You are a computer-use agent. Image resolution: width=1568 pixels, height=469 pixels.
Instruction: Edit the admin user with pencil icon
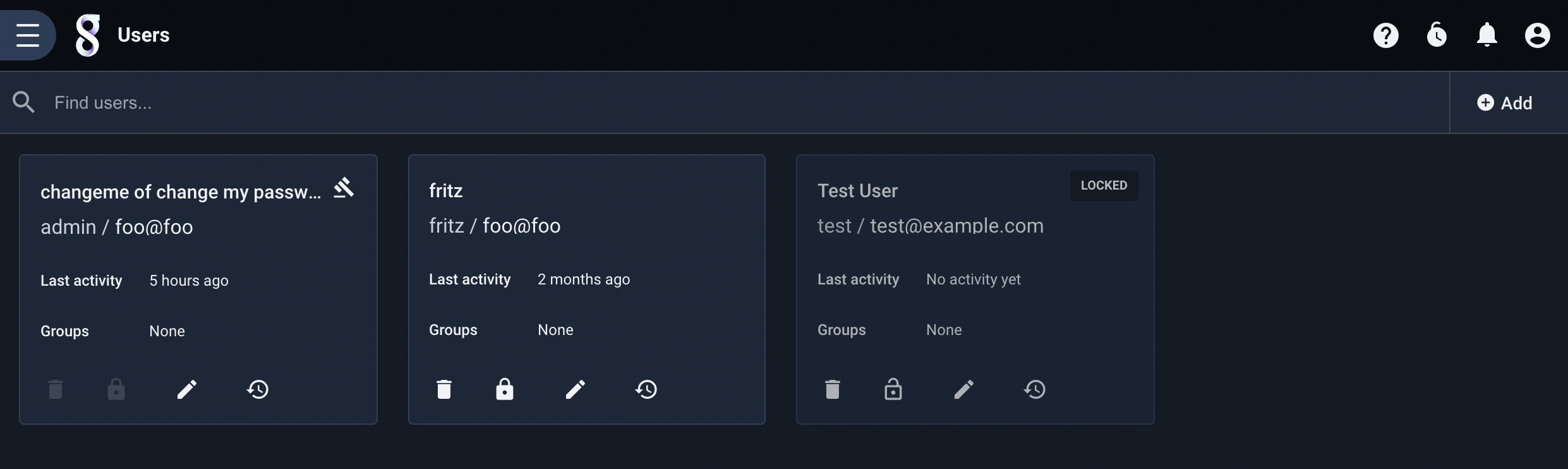[187, 389]
